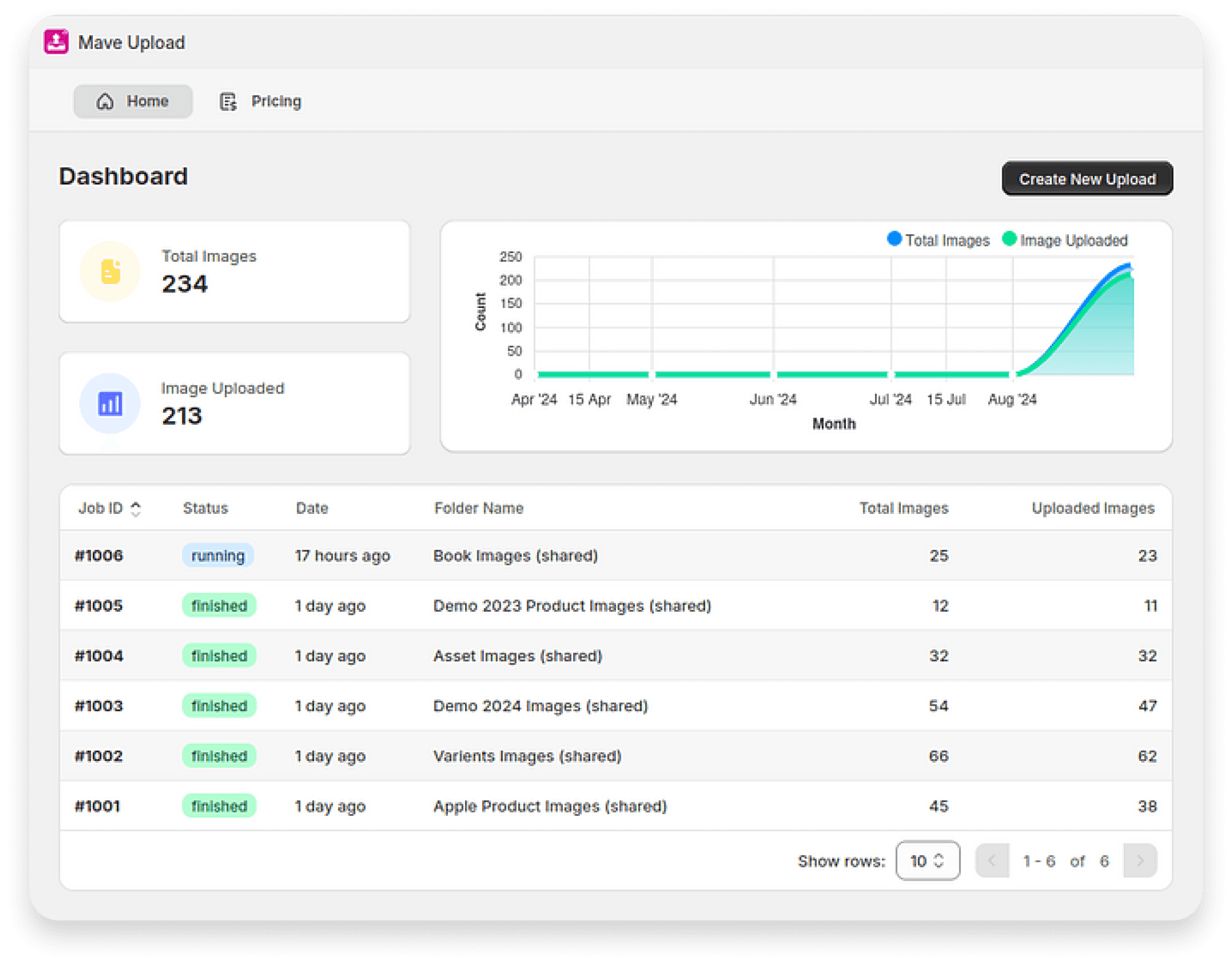Select Book Images (shared) folder name
This screenshot has height=965, width=1232.
515,556
